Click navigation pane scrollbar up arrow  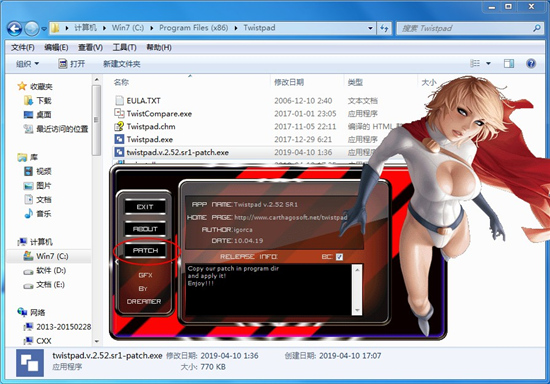pos(97,80)
